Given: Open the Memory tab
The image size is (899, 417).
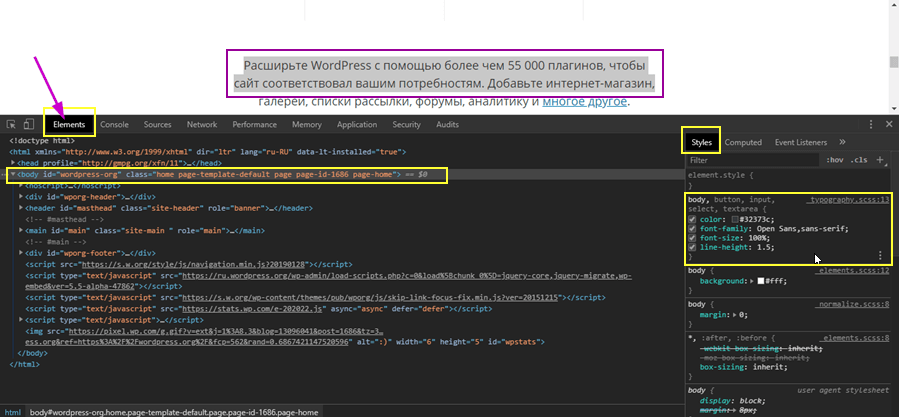Looking at the screenshot, I should [x=307, y=124].
